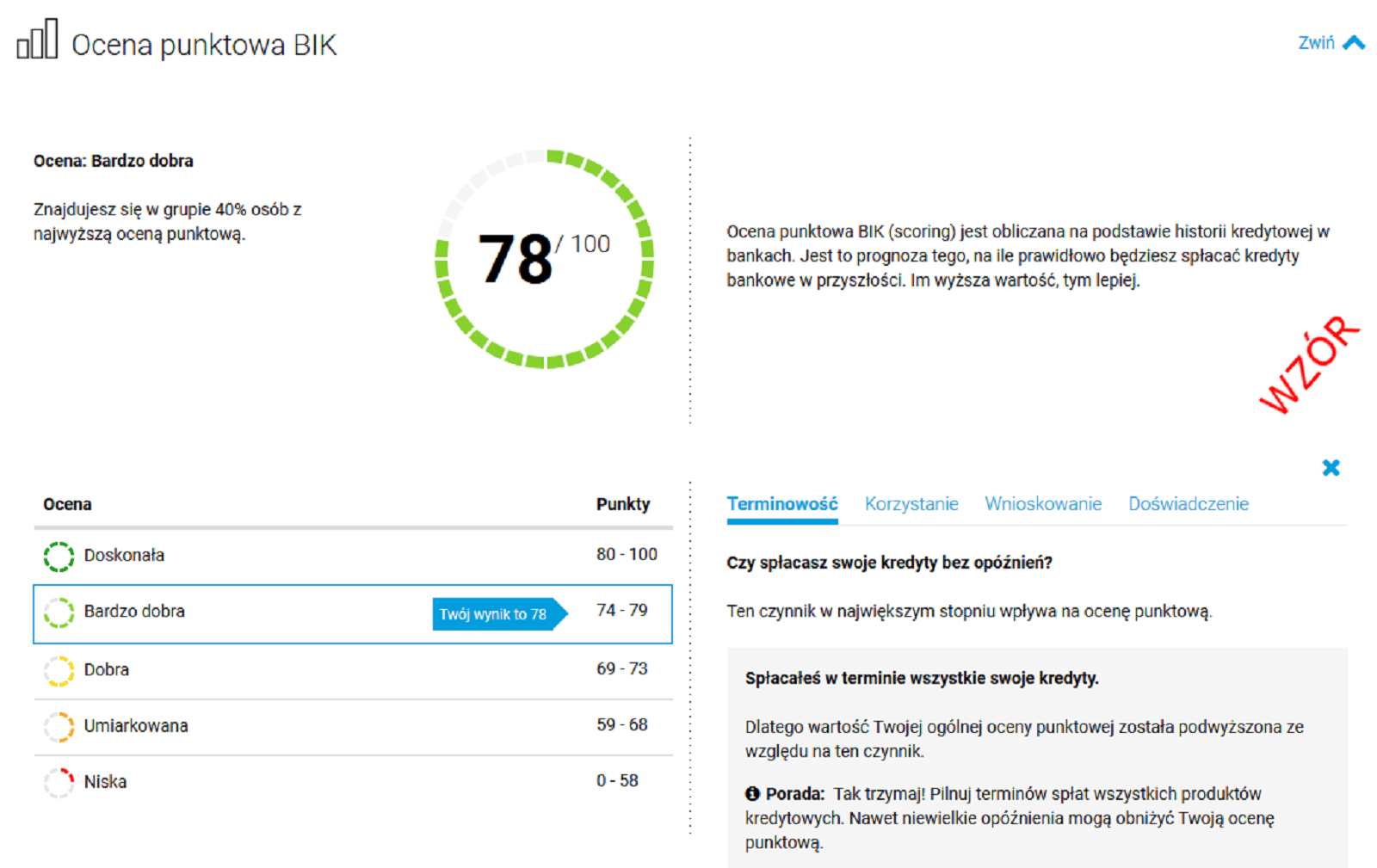This screenshot has width=1377, height=868.
Task: Click the 'Porada:' label
Action: [795, 794]
